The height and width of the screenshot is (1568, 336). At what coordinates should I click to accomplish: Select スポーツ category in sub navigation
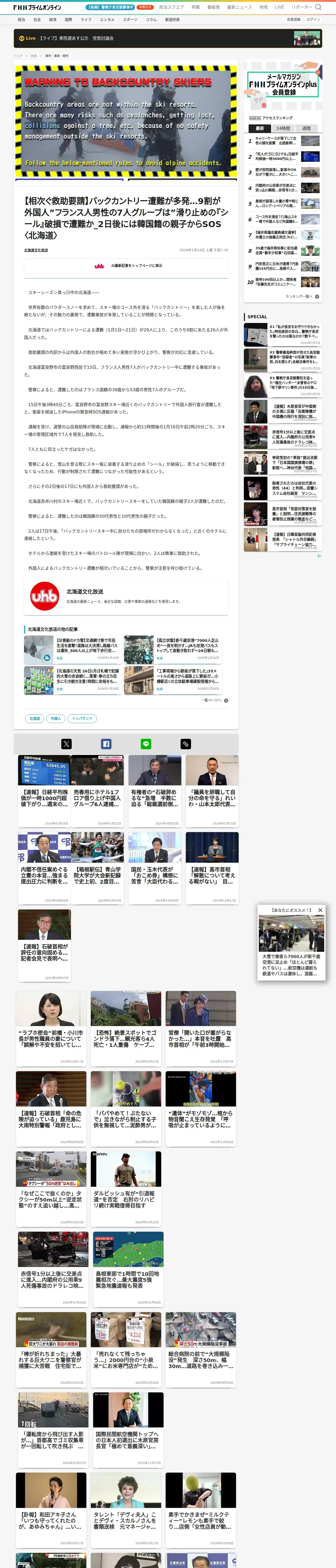click(130, 20)
